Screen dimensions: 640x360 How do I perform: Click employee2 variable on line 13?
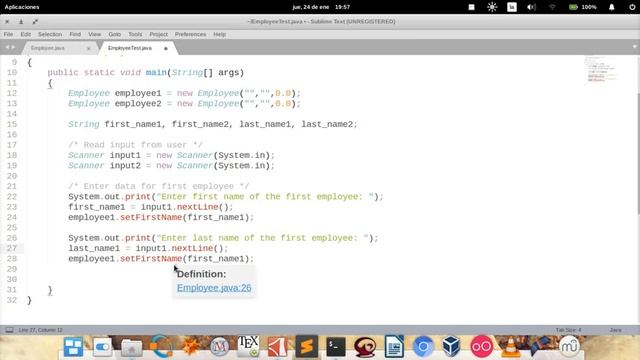click(138, 104)
